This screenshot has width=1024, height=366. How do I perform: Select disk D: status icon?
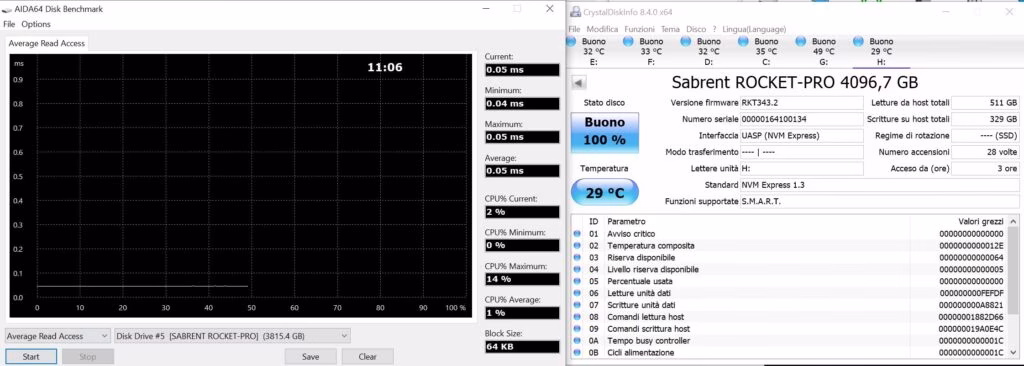pyautogui.click(x=686, y=42)
